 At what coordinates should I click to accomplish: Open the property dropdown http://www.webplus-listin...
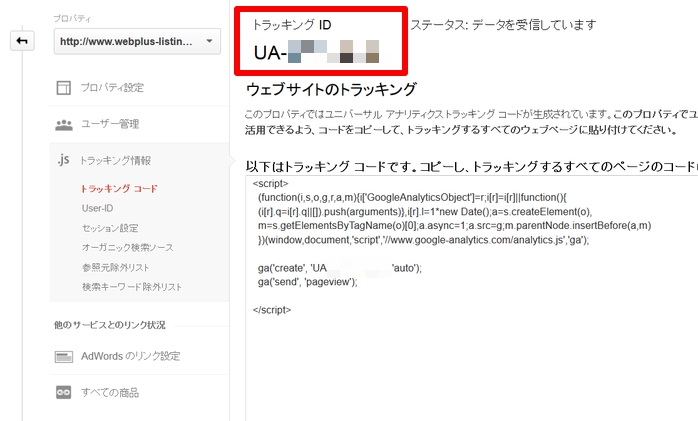click(x=137, y=41)
